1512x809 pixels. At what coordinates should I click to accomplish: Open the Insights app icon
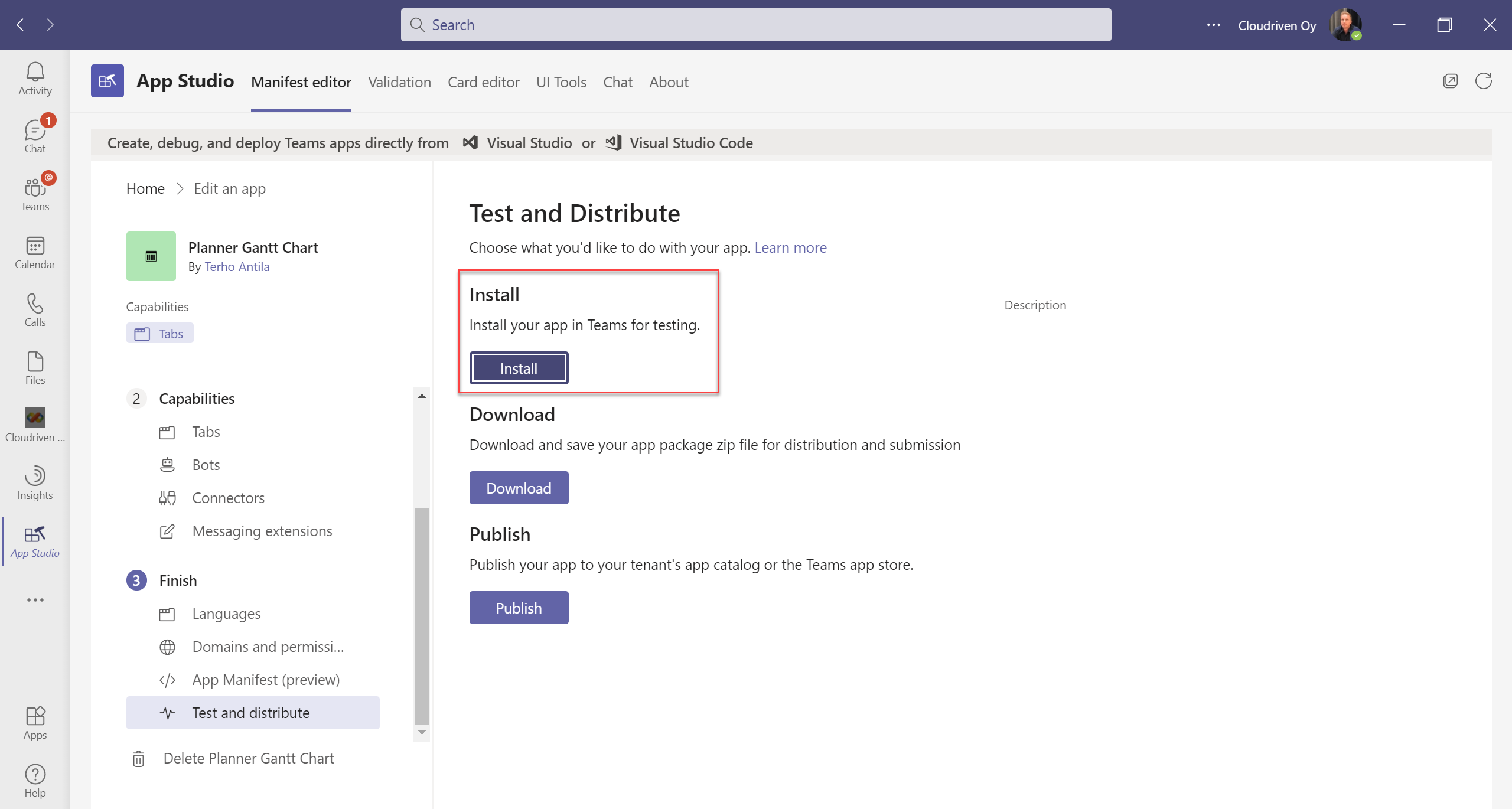35,482
